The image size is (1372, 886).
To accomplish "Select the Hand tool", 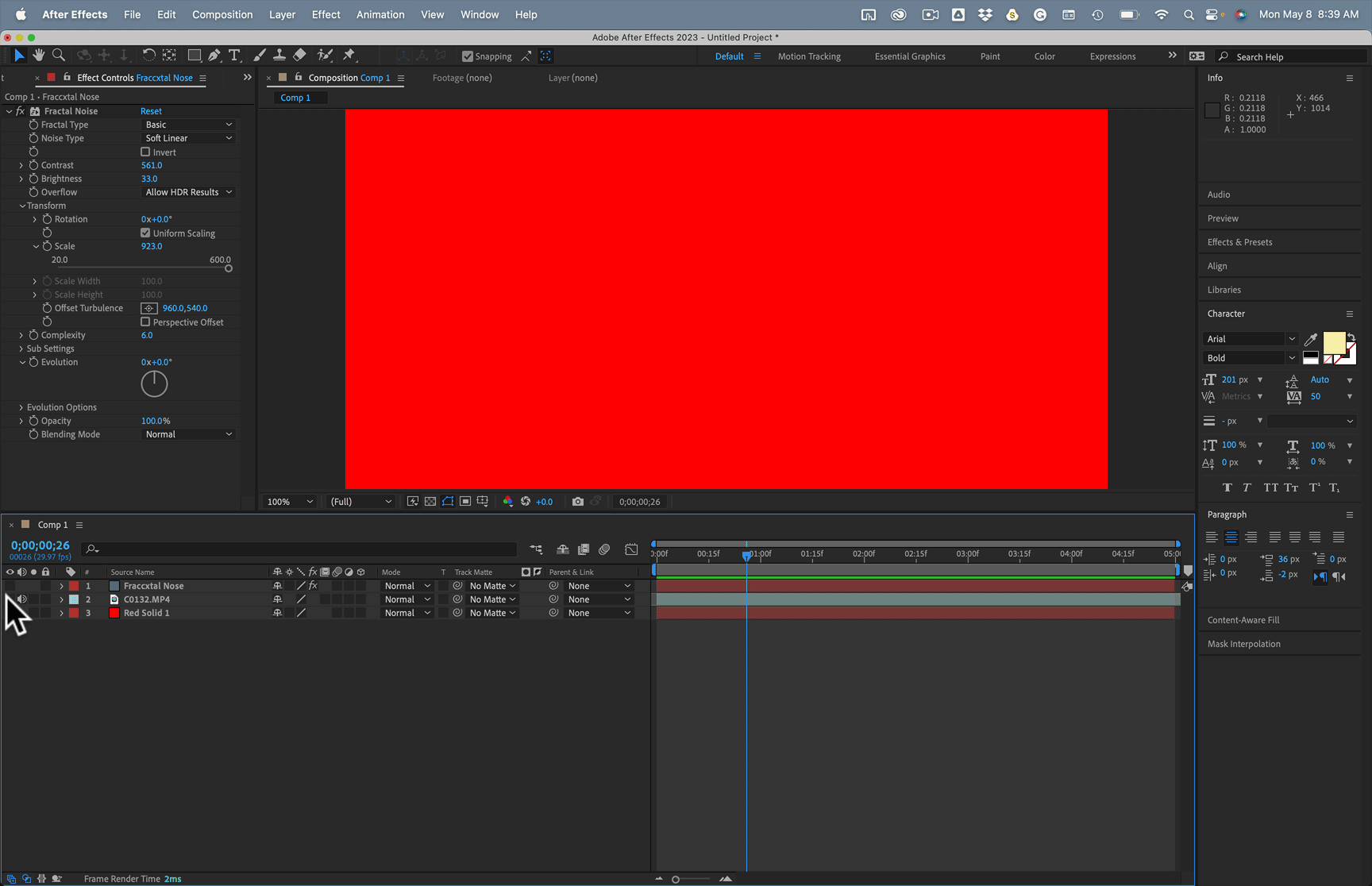I will point(38,56).
